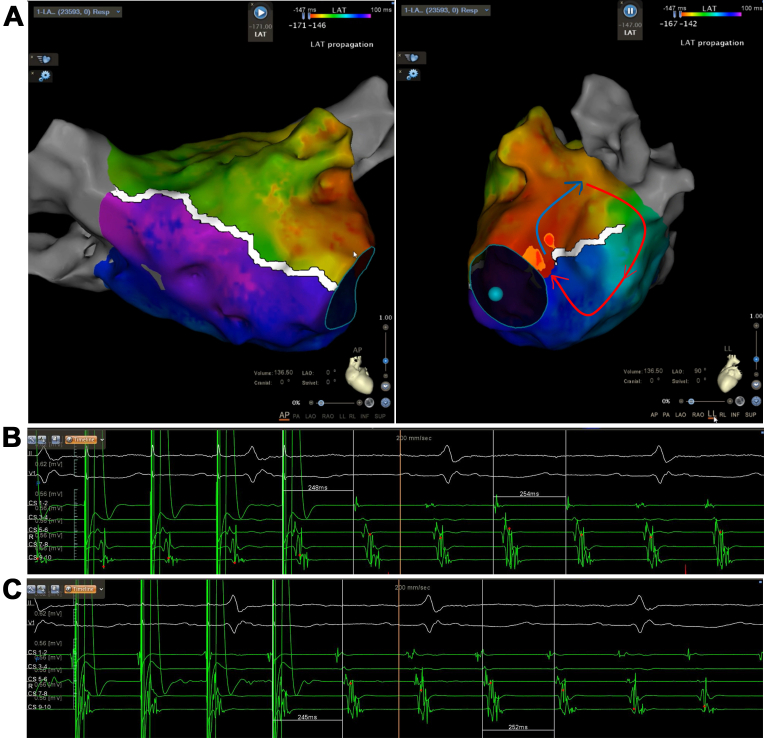
Task: Select the INF view tab in left map
Action: point(364,416)
